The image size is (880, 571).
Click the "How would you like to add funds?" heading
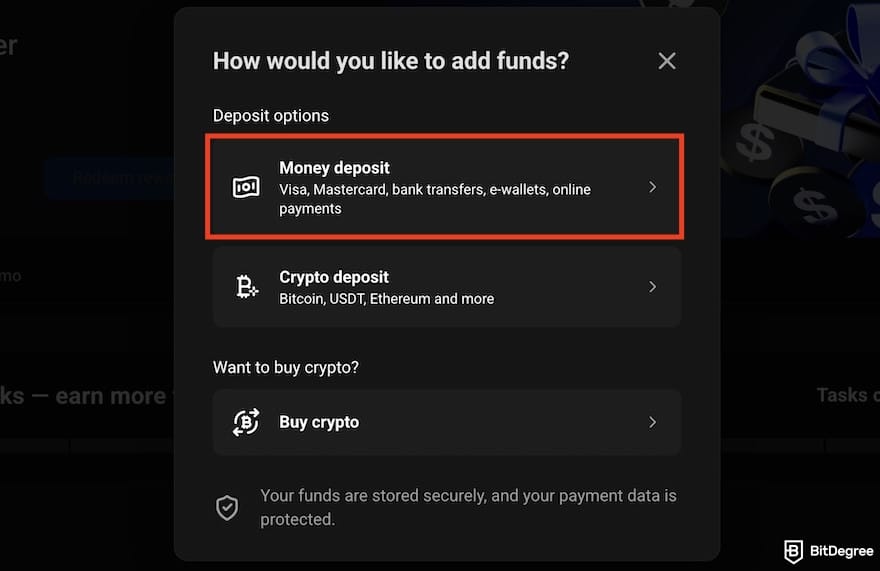pyautogui.click(x=391, y=61)
